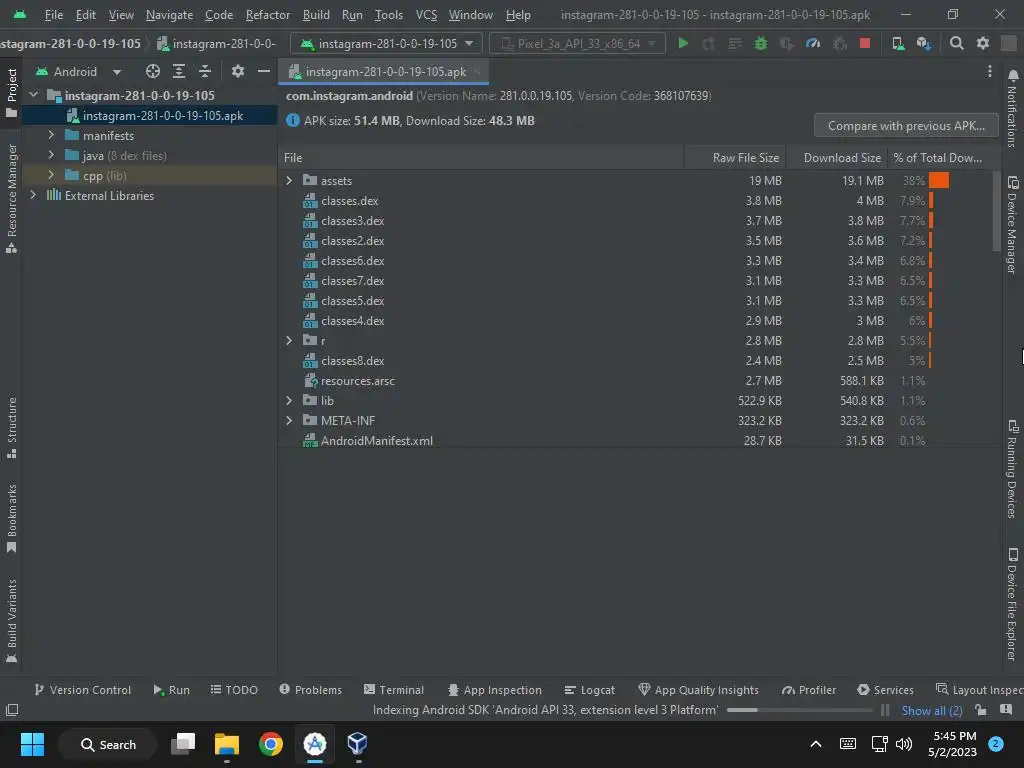The height and width of the screenshot is (768, 1024).
Task: Open IDE settings gear in top toolbar
Action: (983, 44)
